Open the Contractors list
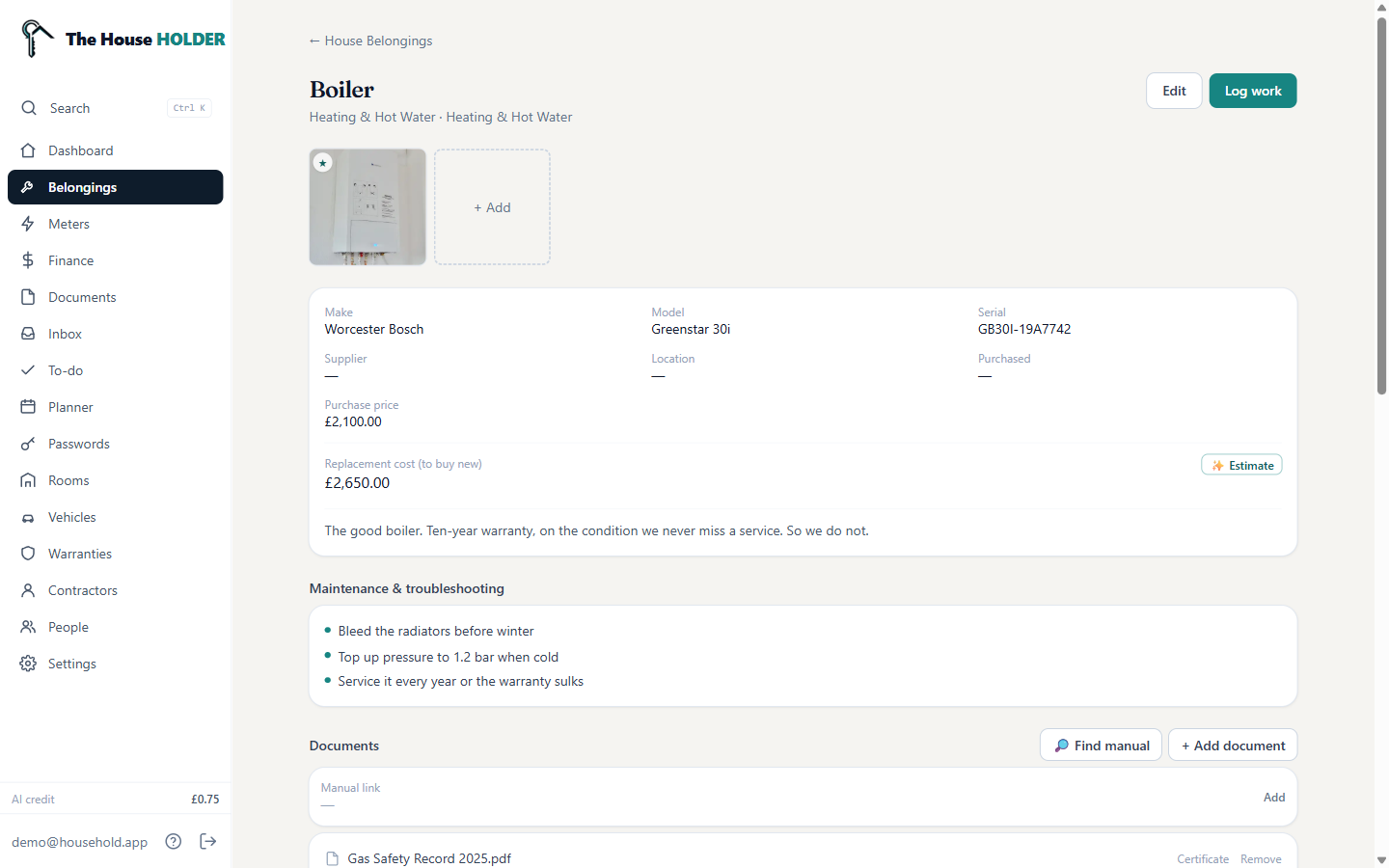The image size is (1389, 868). click(x=116, y=590)
